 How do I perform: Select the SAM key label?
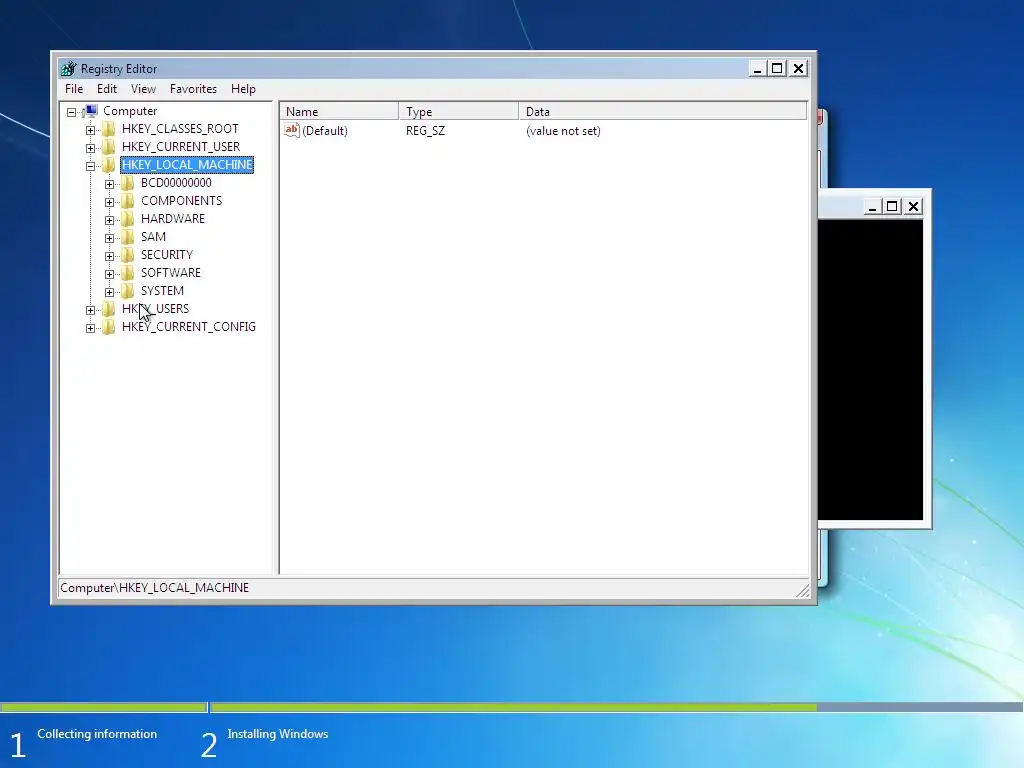(x=153, y=236)
